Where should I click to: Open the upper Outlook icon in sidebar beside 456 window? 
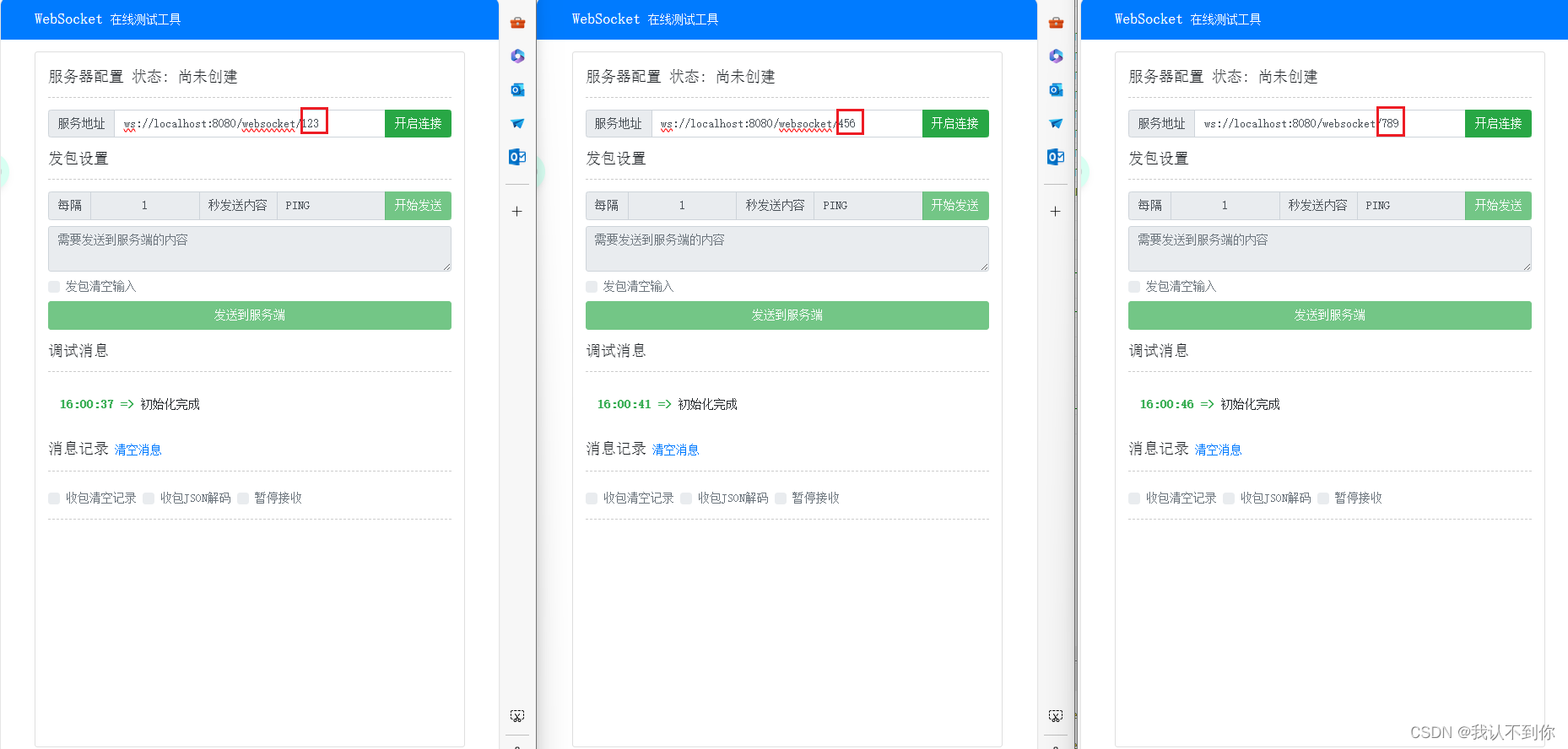click(x=1056, y=89)
